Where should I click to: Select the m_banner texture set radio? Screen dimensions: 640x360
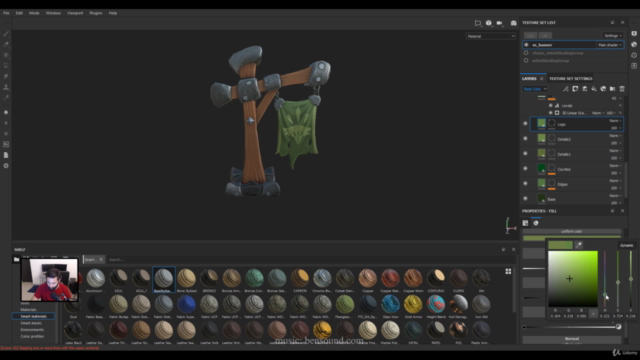tap(526, 45)
